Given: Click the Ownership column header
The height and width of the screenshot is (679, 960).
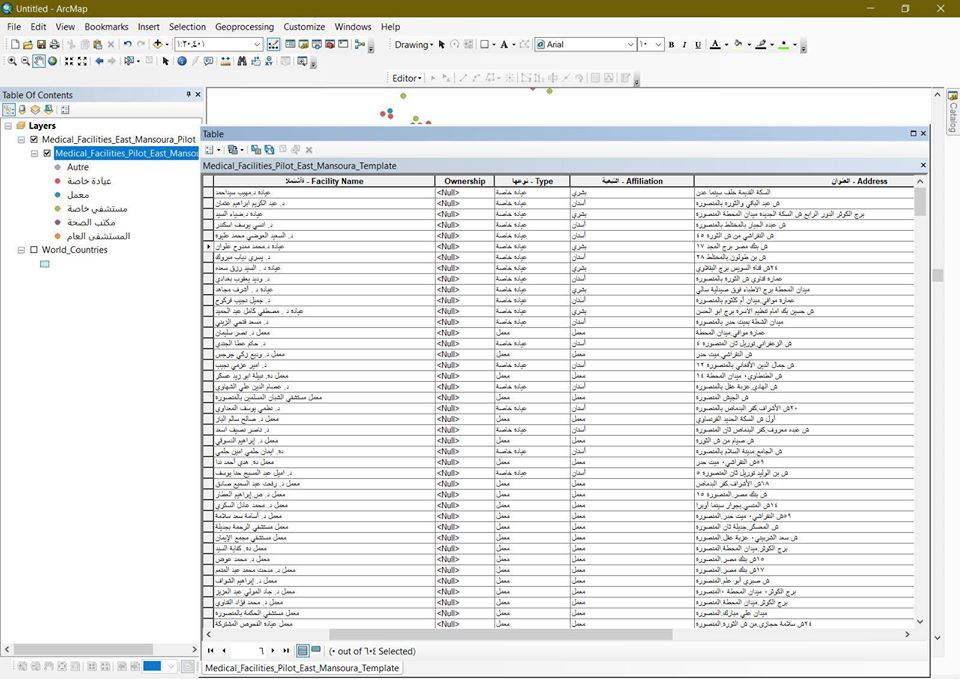Looking at the screenshot, I should coord(465,181).
